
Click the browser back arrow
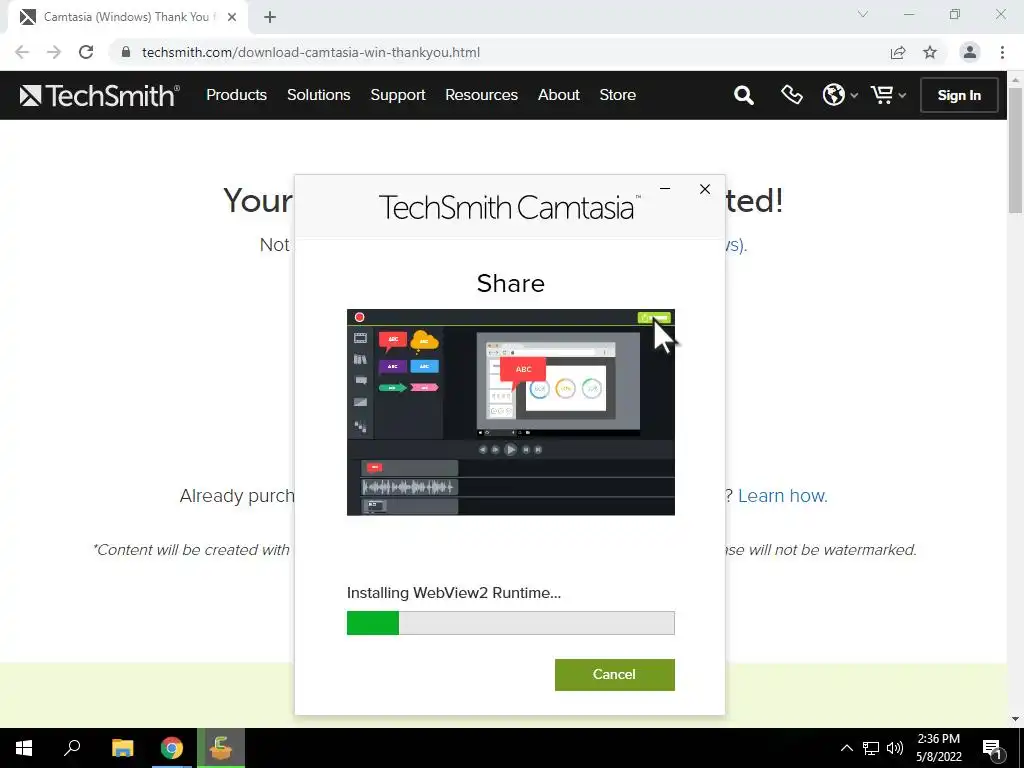tap(22, 52)
